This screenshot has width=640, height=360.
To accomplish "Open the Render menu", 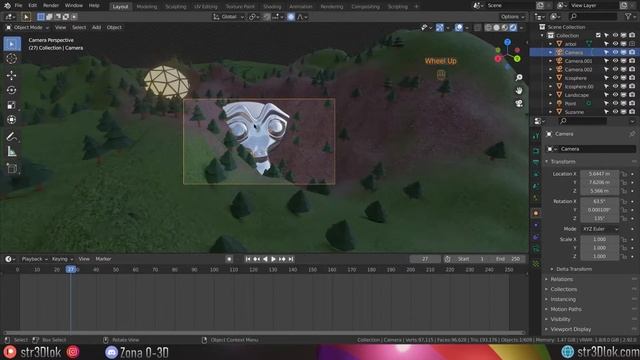I will point(51,6).
